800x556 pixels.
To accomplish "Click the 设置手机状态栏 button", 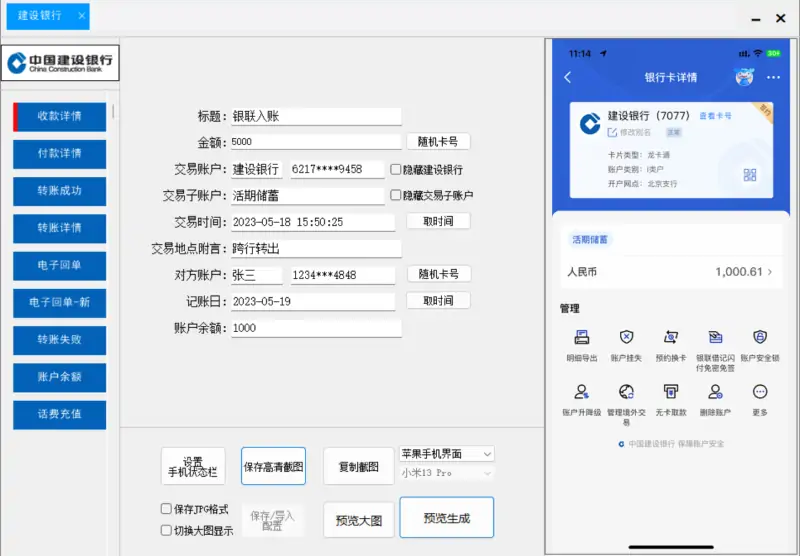I will (x=193, y=466).
